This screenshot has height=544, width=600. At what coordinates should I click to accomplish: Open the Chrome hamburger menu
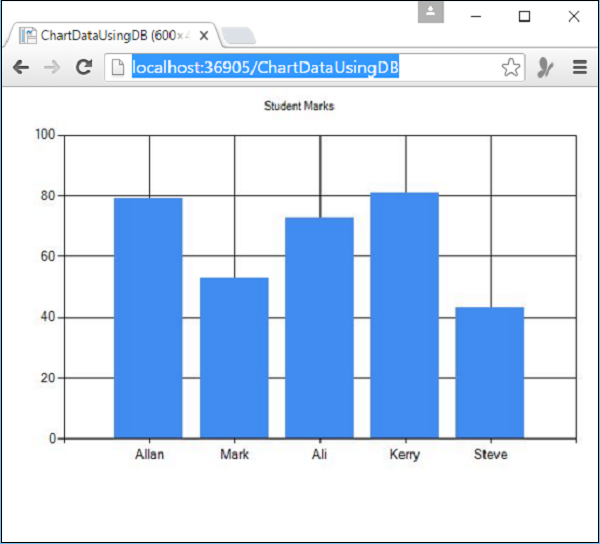tap(580, 67)
